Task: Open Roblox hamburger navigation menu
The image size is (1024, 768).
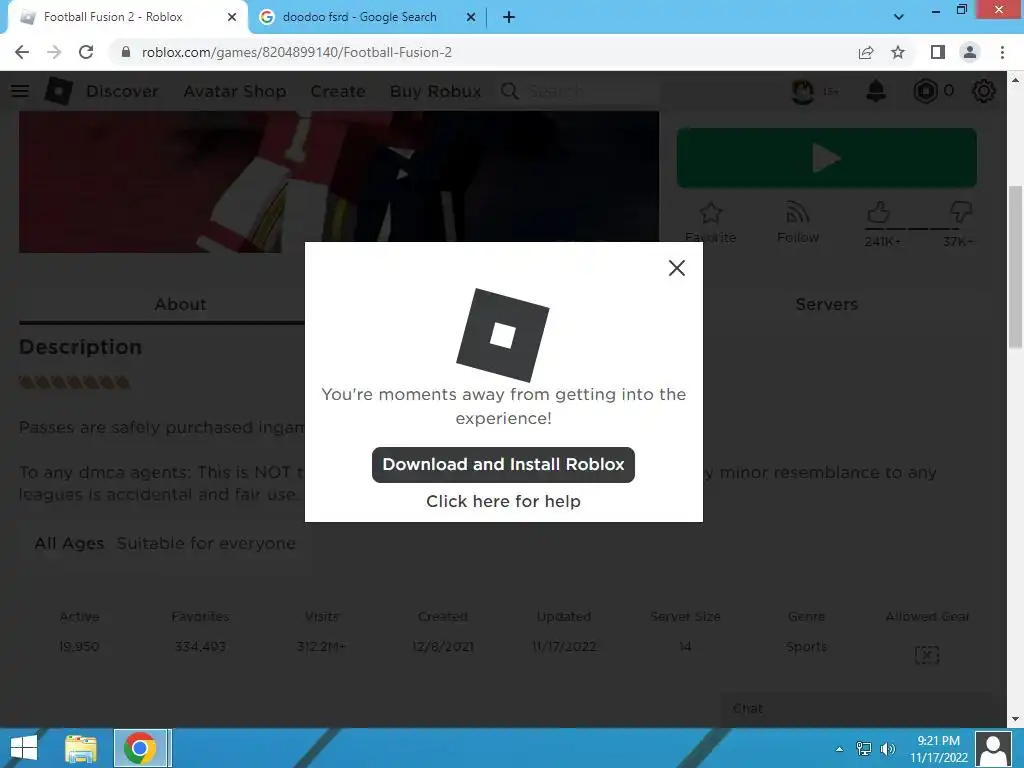Action: click(x=20, y=91)
